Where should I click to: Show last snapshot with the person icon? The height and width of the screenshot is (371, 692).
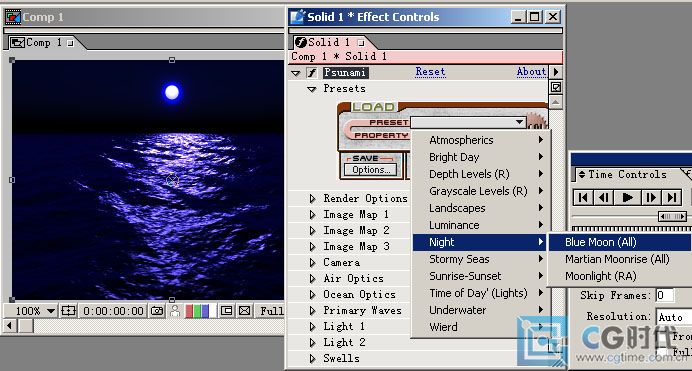click(175, 311)
